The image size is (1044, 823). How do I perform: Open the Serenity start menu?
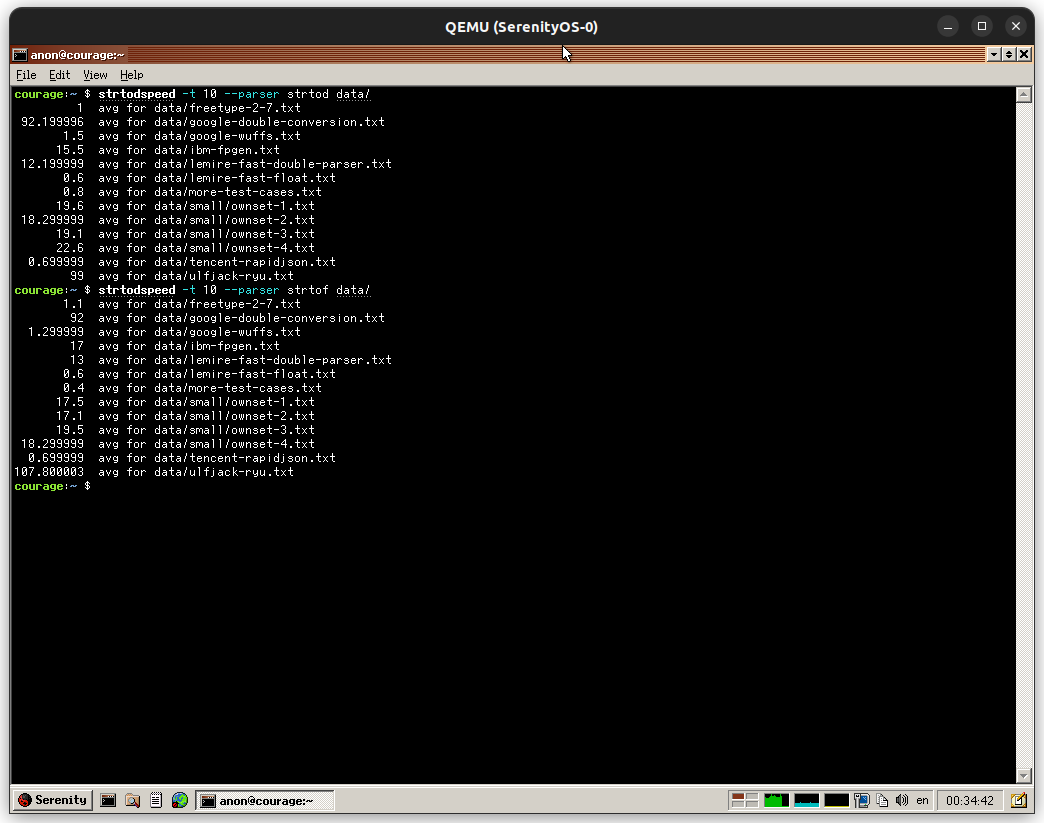pos(51,800)
